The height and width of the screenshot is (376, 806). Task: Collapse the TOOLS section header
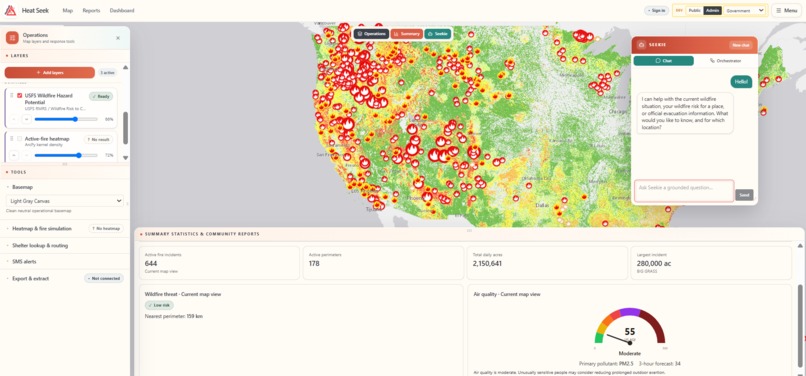[x=65, y=172]
